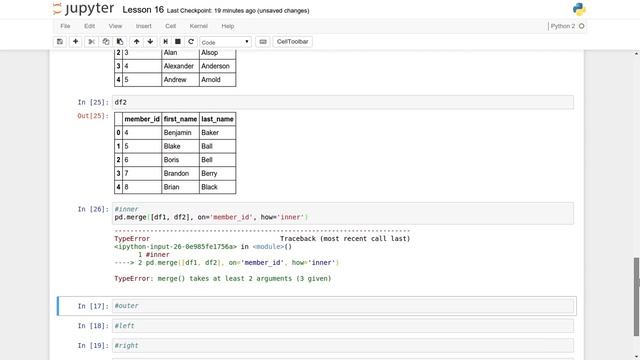Click the Brandon table cell
Image resolution: width=640 pixels, height=360 pixels.
[x=180, y=173]
